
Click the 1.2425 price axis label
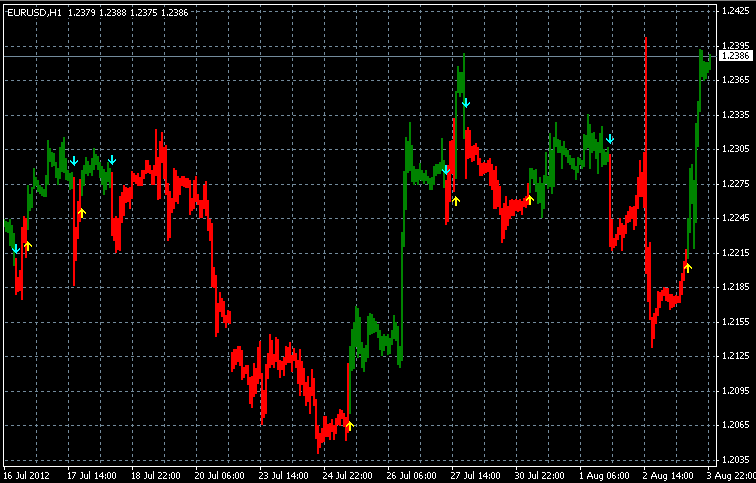(x=736, y=11)
